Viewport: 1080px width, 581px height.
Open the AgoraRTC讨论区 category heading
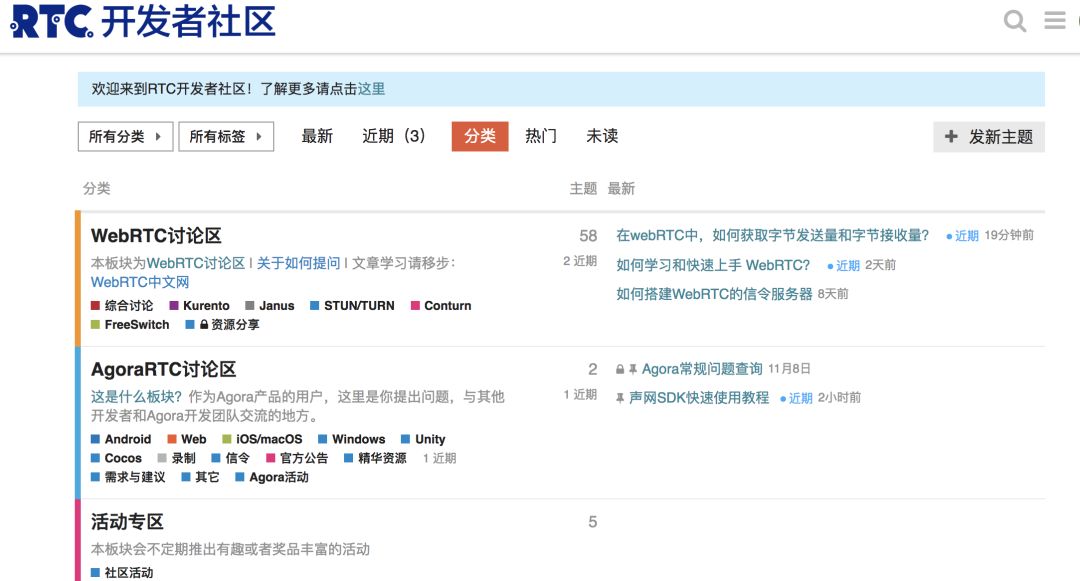(163, 369)
